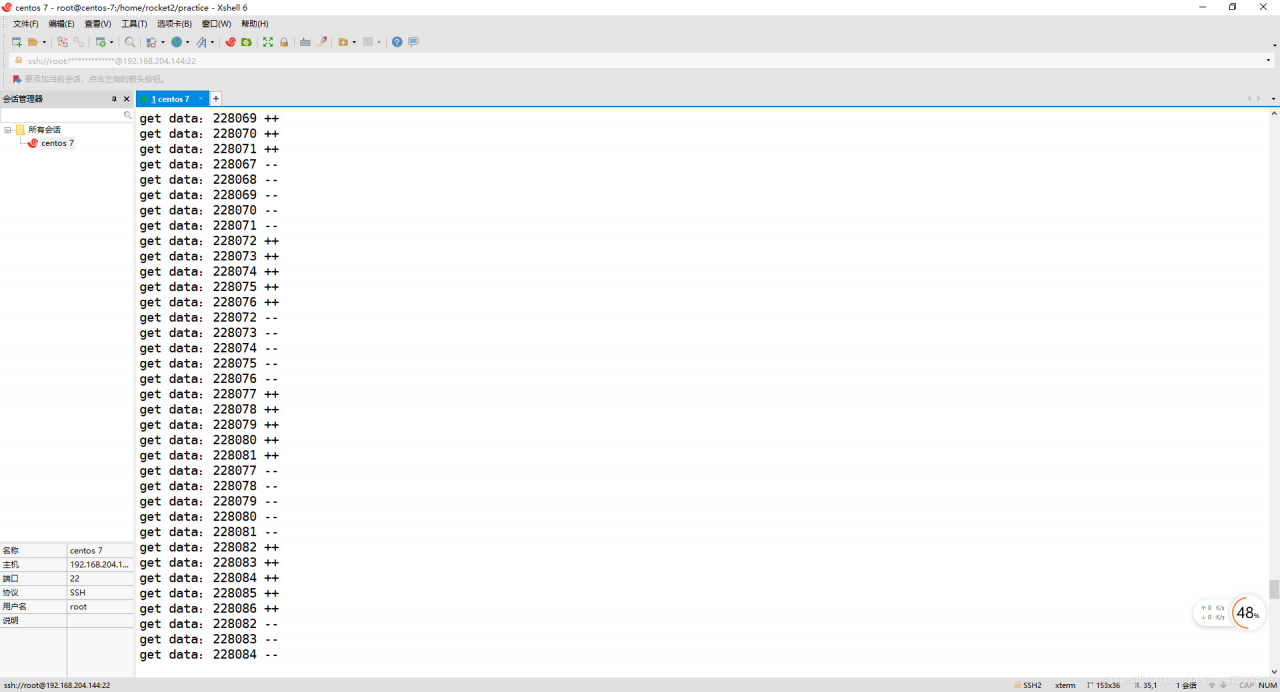The width and height of the screenshot is (1280, 692).
Task: Close the centos 7 tab
Action: [x=200, y=98]
